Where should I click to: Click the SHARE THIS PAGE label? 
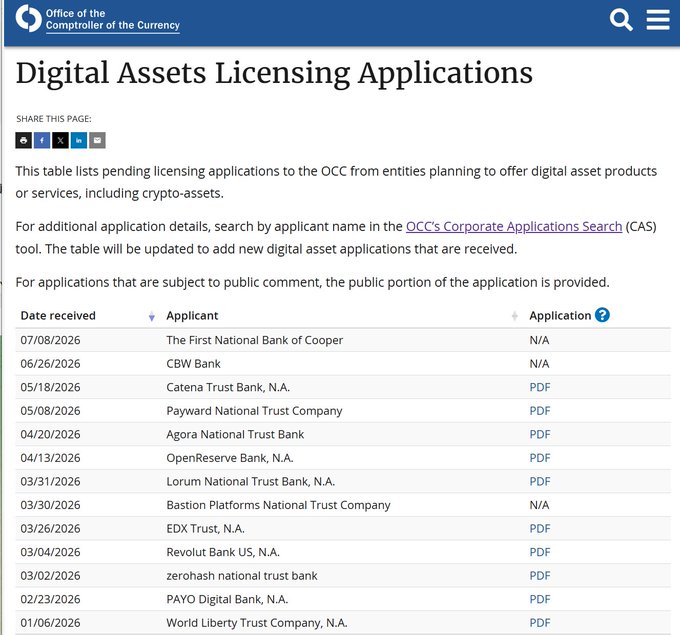click(54, 119)
